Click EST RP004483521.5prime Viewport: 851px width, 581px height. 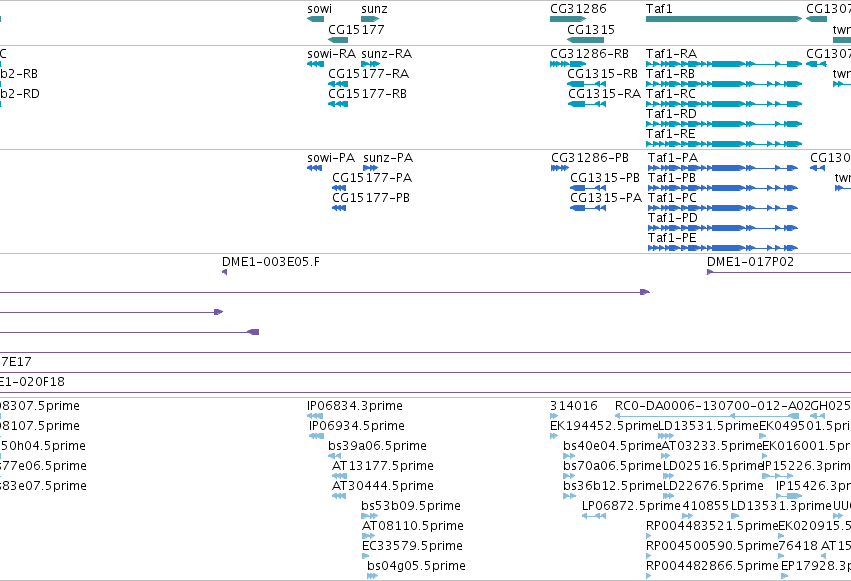pyautogui.click(x=712, y=526)
